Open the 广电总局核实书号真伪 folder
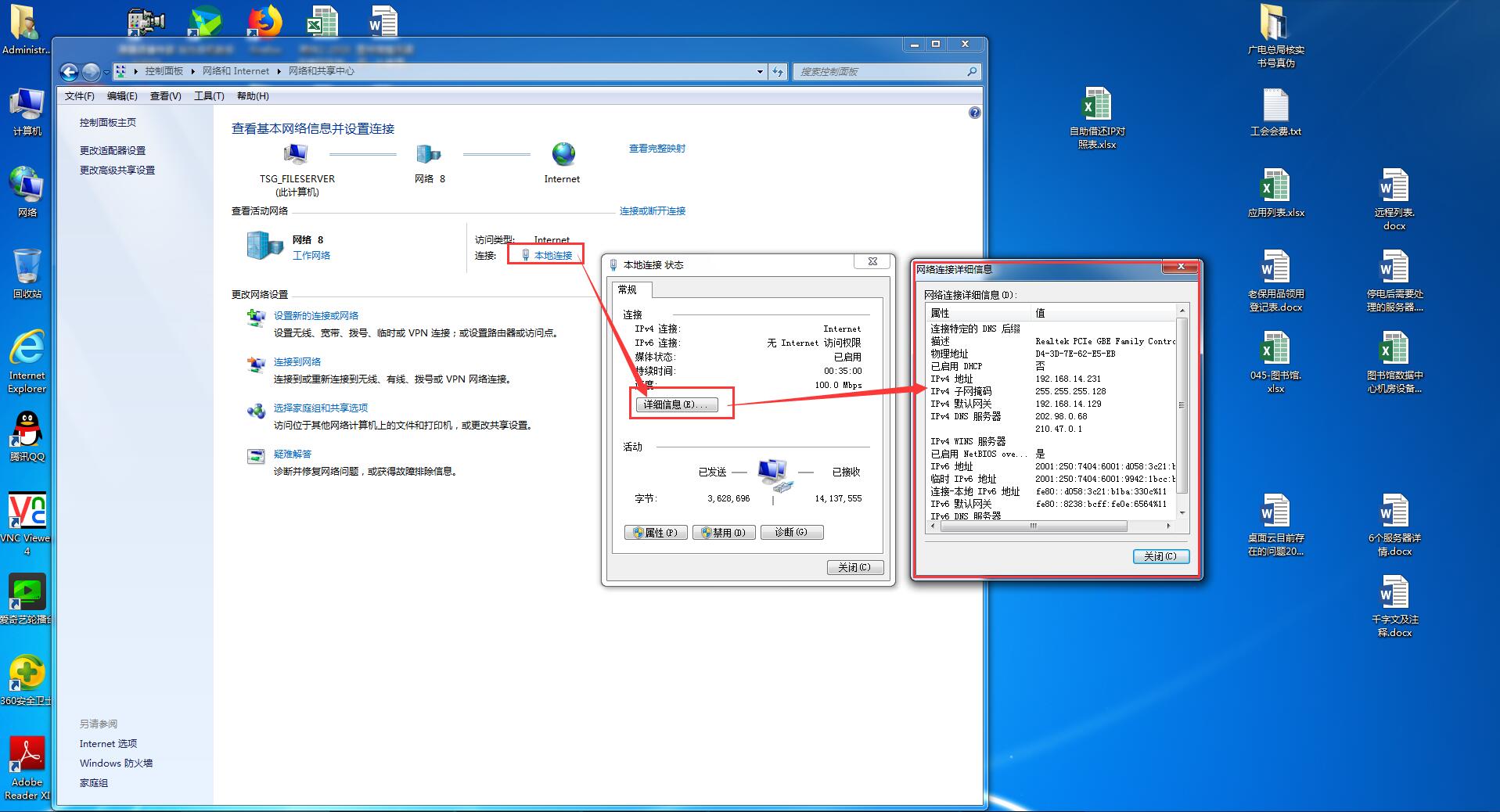This screenshot has height=812, width=1500. tap(1275, 37)
